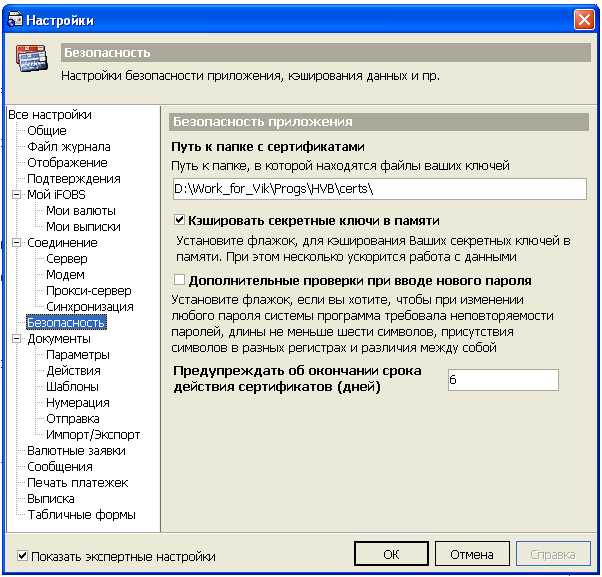Enable Дополнительные проверки при вводе нового пароля
602x577 pixels.
tap(179, 279)
